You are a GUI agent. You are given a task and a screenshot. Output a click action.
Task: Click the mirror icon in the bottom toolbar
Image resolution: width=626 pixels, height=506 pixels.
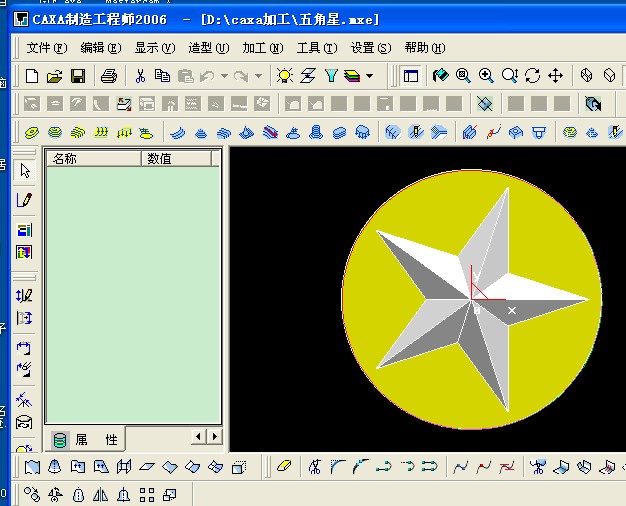pyautogui.click(x=101, y=495)
